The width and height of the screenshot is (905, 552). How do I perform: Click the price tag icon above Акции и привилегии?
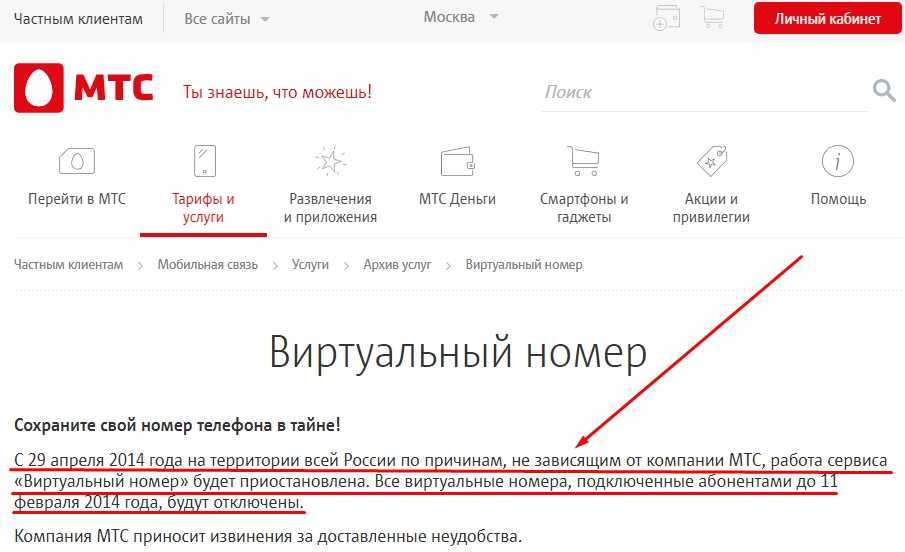[712, 161]
